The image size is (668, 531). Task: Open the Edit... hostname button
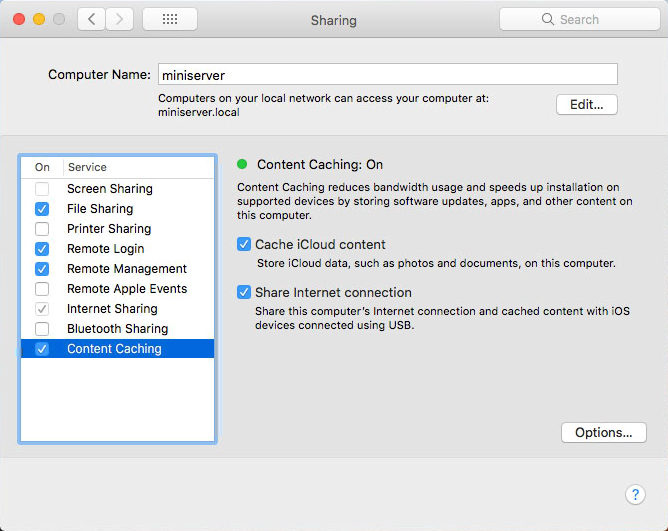tap(587, 104)
